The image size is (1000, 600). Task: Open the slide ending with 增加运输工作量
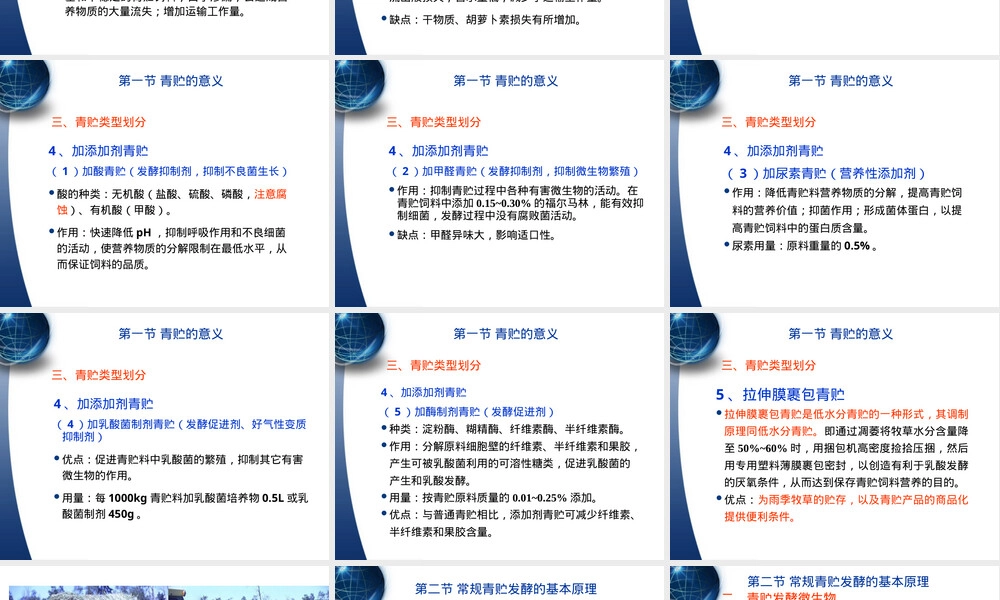click(x=165, y=27)
